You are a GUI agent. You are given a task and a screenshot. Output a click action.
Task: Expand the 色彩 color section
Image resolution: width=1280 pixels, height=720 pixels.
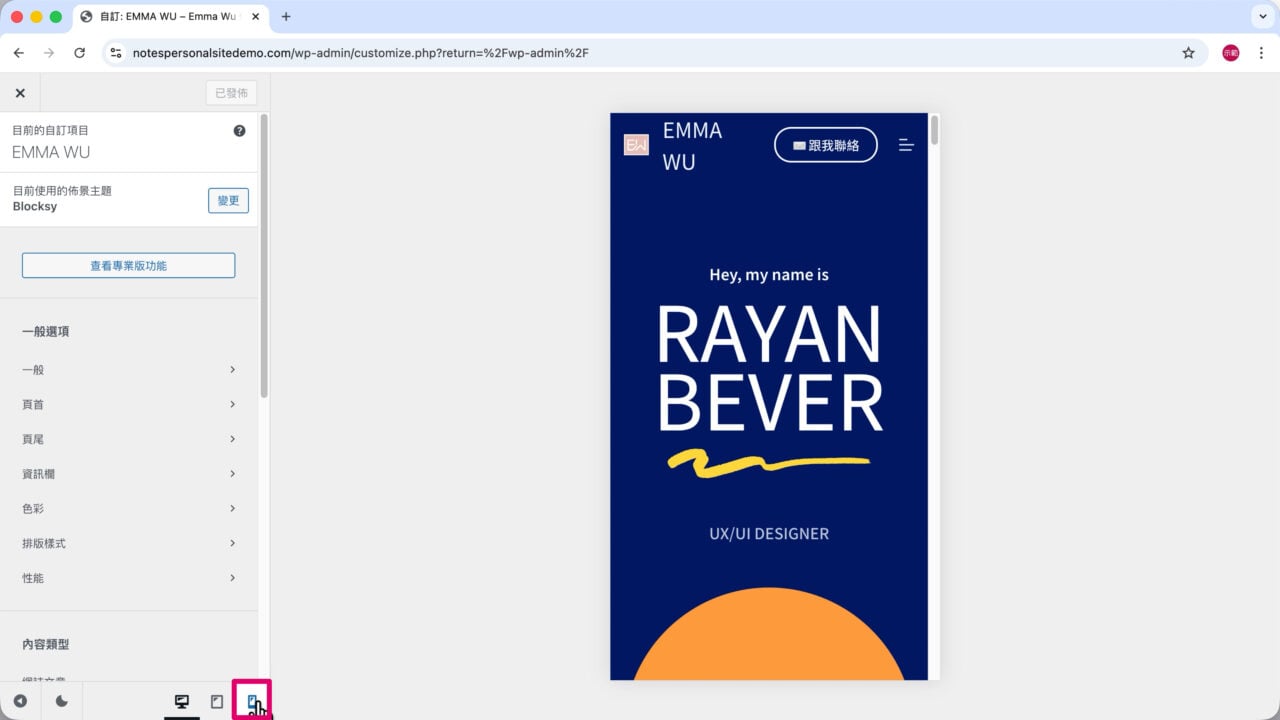point(129,509)
